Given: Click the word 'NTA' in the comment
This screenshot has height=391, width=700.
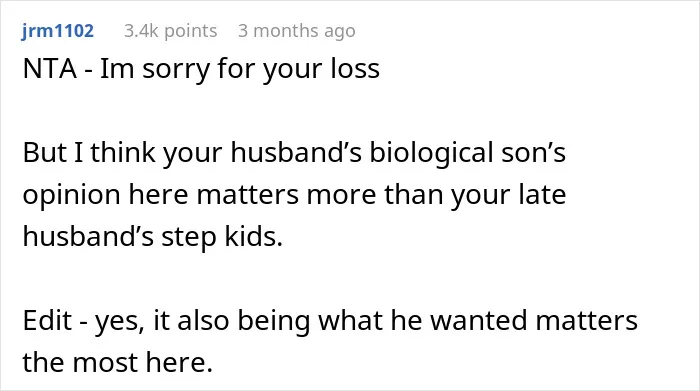Looking at the screenshot, I should point(50,69).
